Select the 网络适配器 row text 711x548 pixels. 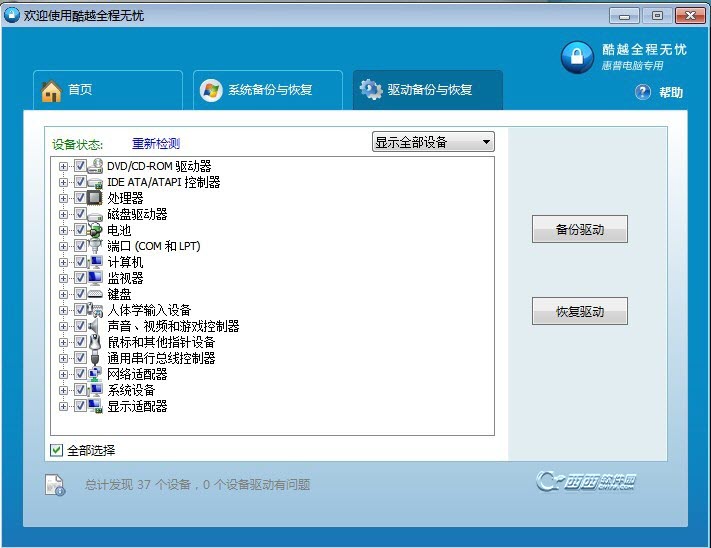137,374
